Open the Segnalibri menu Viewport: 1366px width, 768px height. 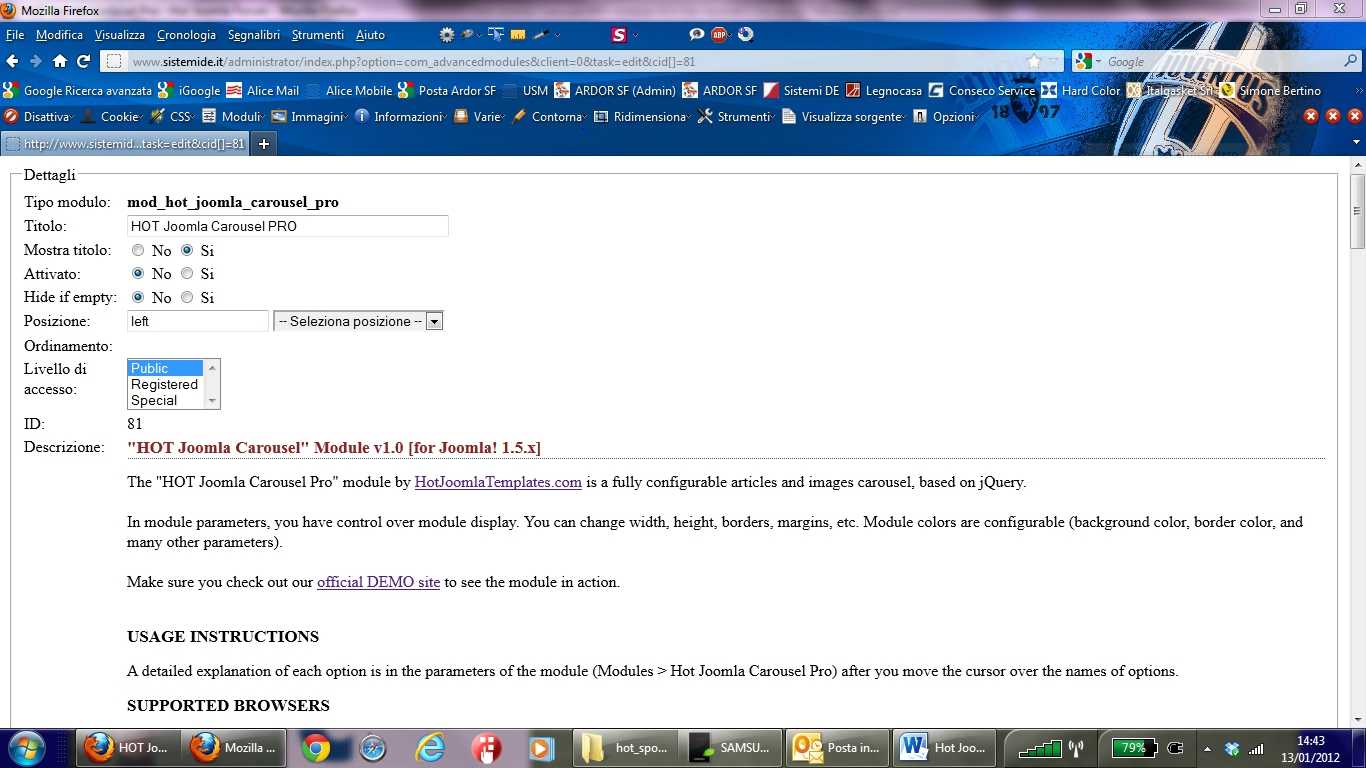pos(254,35)
